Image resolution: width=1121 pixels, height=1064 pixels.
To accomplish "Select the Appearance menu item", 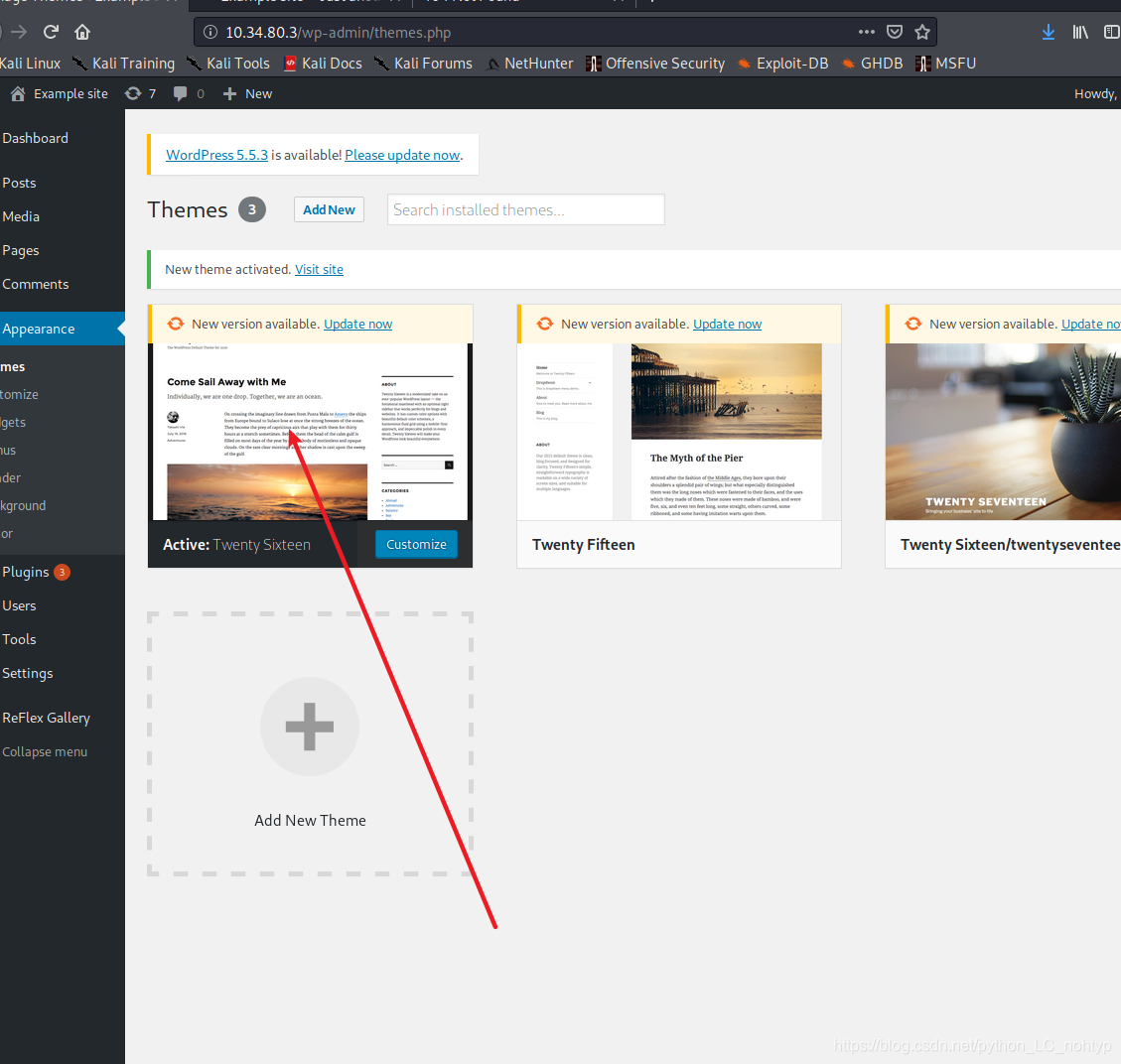I will pyautogui.click(x=63, y=329).
